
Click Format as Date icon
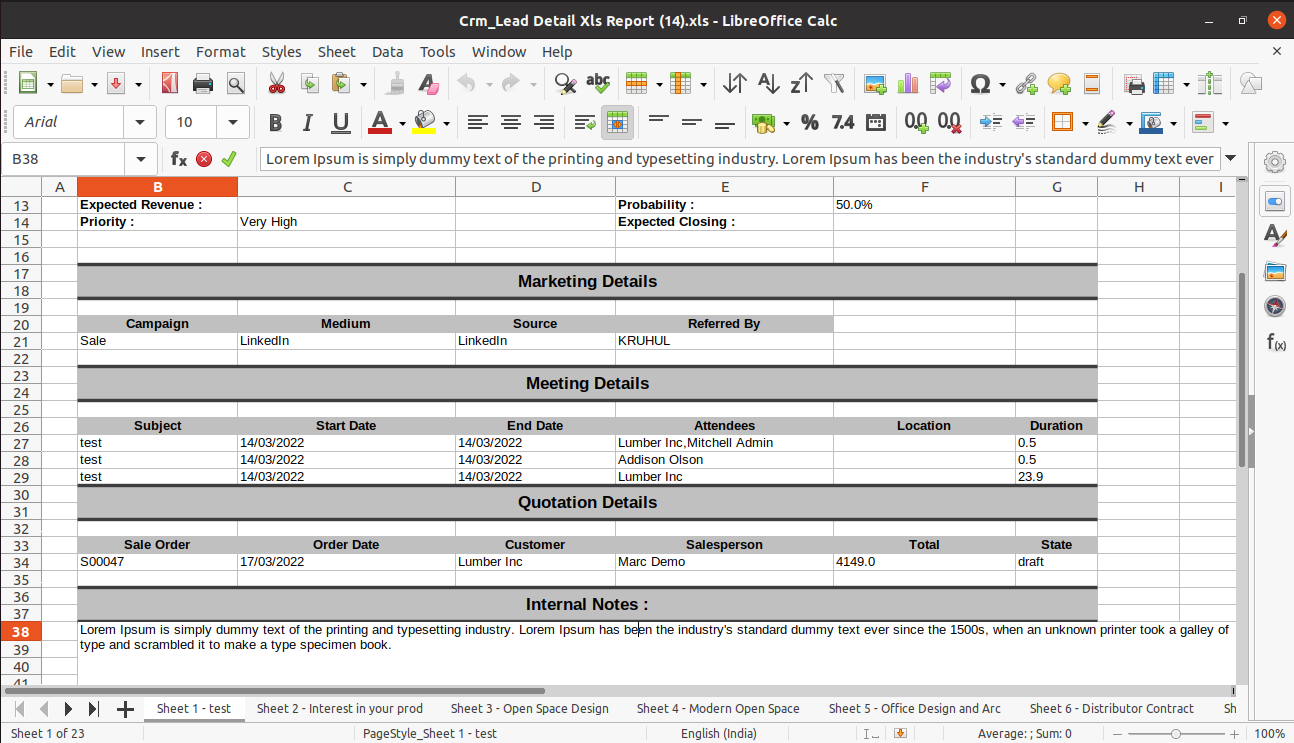(876, 122)
